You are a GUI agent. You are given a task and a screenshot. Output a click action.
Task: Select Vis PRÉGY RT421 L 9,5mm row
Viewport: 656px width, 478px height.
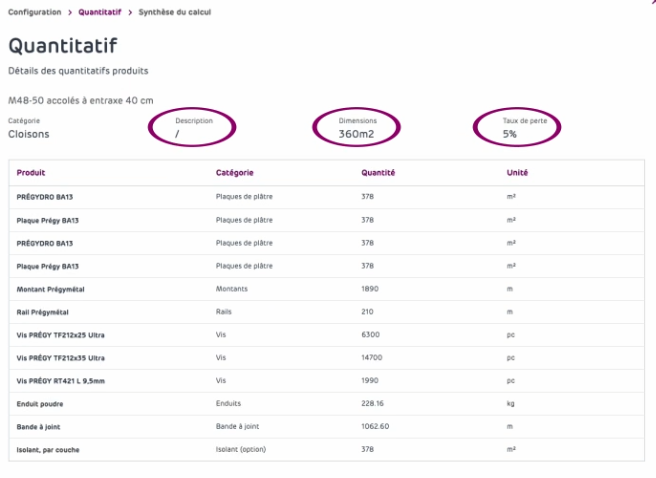point(60,381)
